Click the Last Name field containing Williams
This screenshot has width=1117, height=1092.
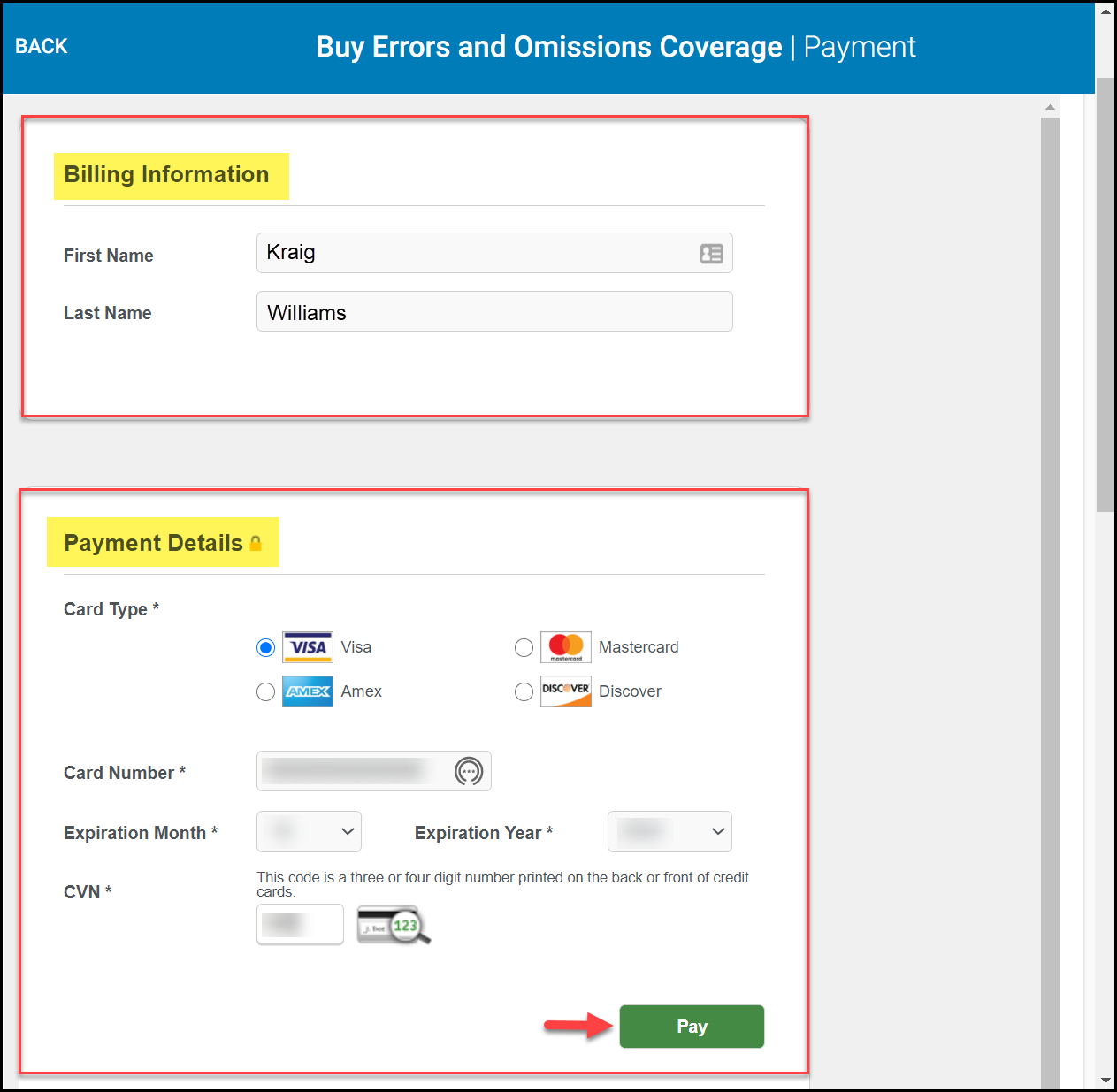point(494,311)
